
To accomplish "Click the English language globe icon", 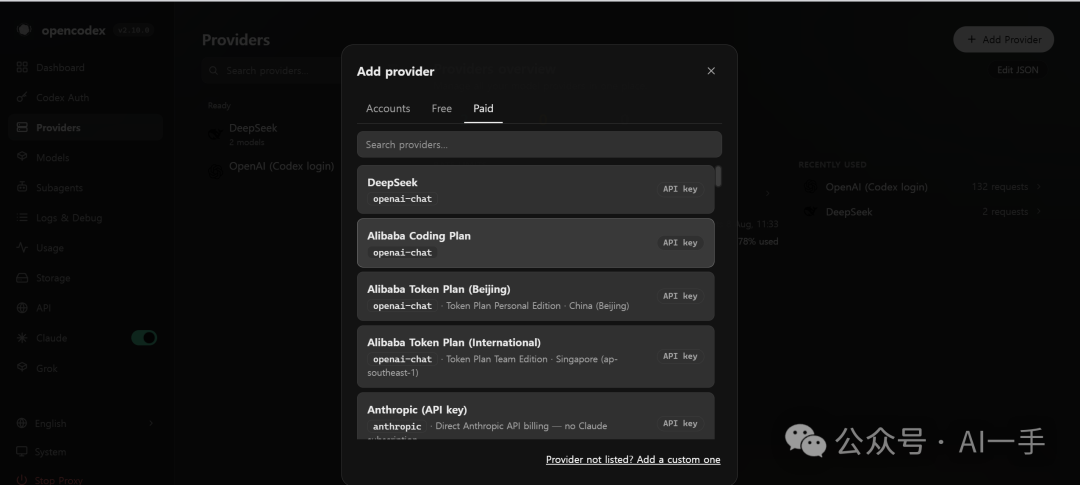I will [x=22, y=423].
